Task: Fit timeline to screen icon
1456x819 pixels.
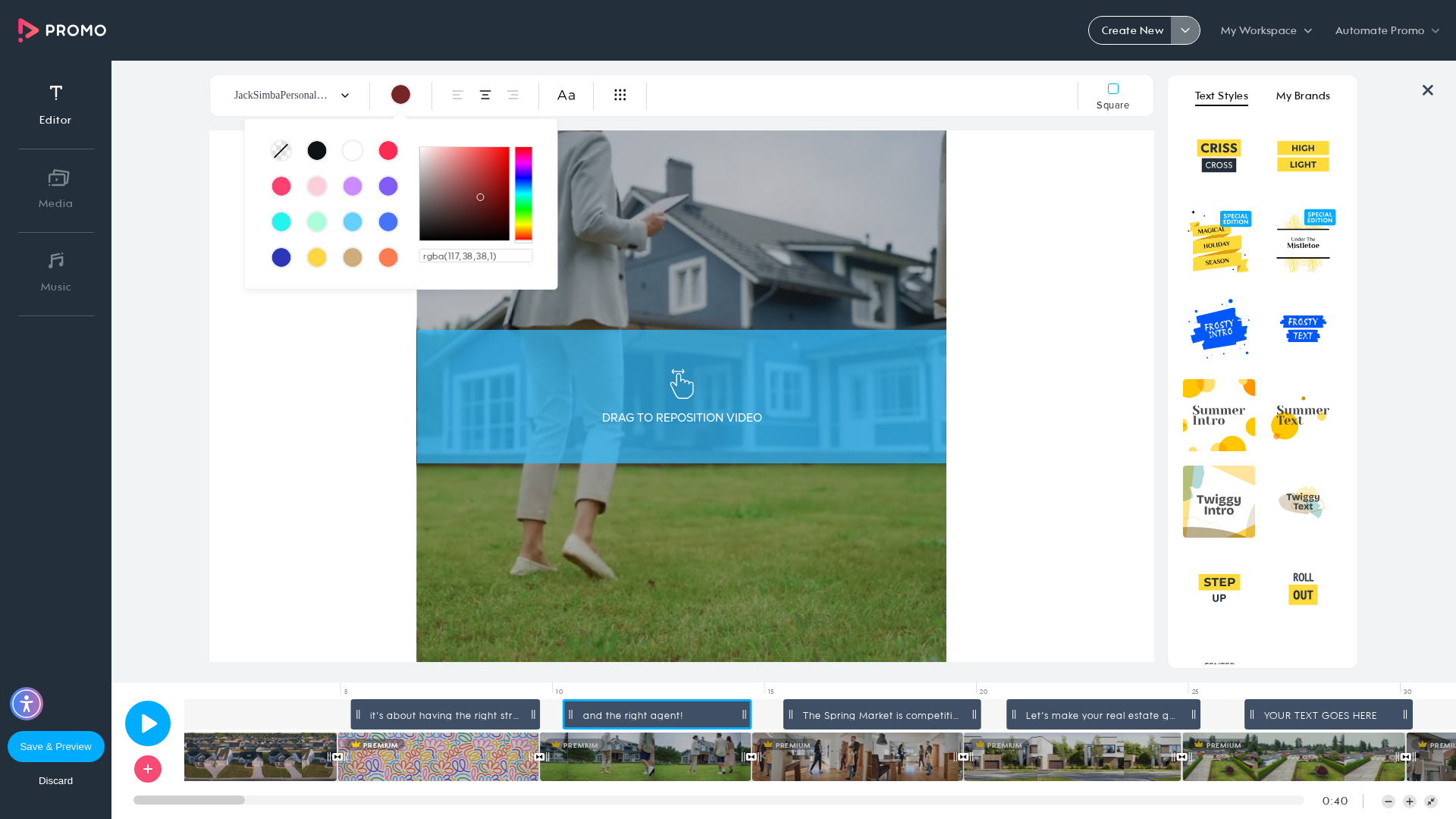Action: (x=1431, y=802)
